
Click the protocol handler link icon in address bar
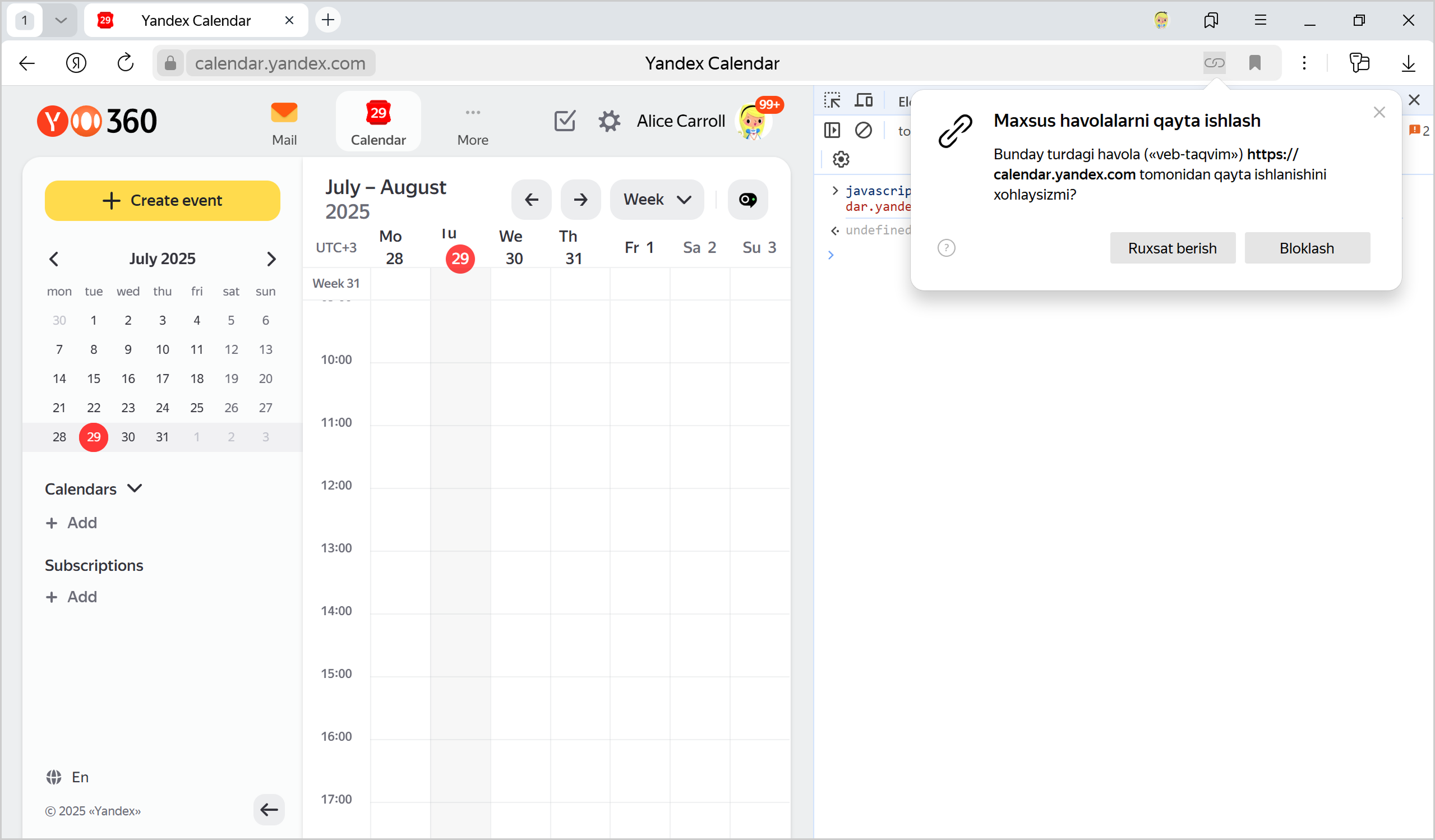tap(1213, 63)
